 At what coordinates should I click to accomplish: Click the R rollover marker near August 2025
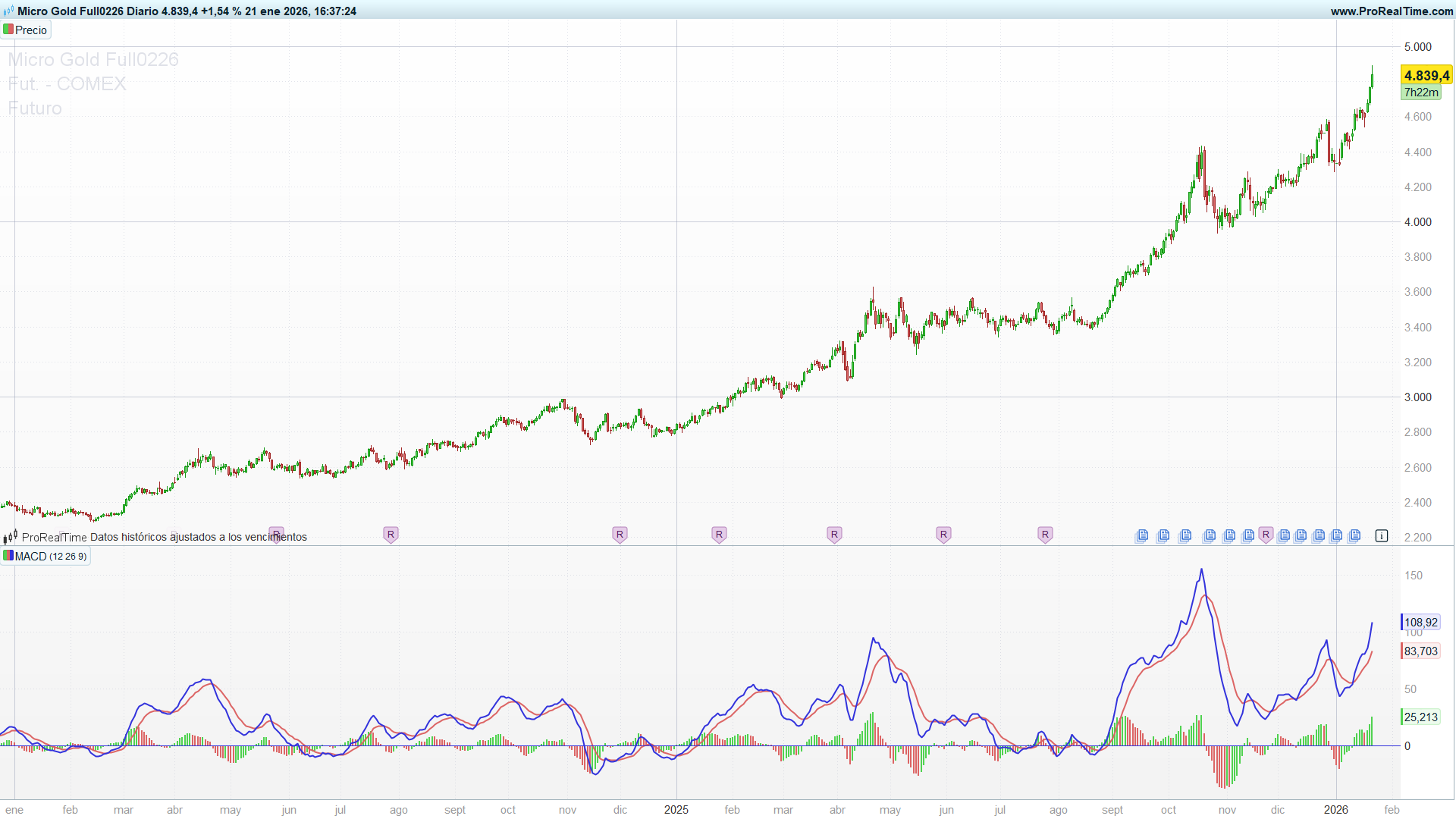1045,535
